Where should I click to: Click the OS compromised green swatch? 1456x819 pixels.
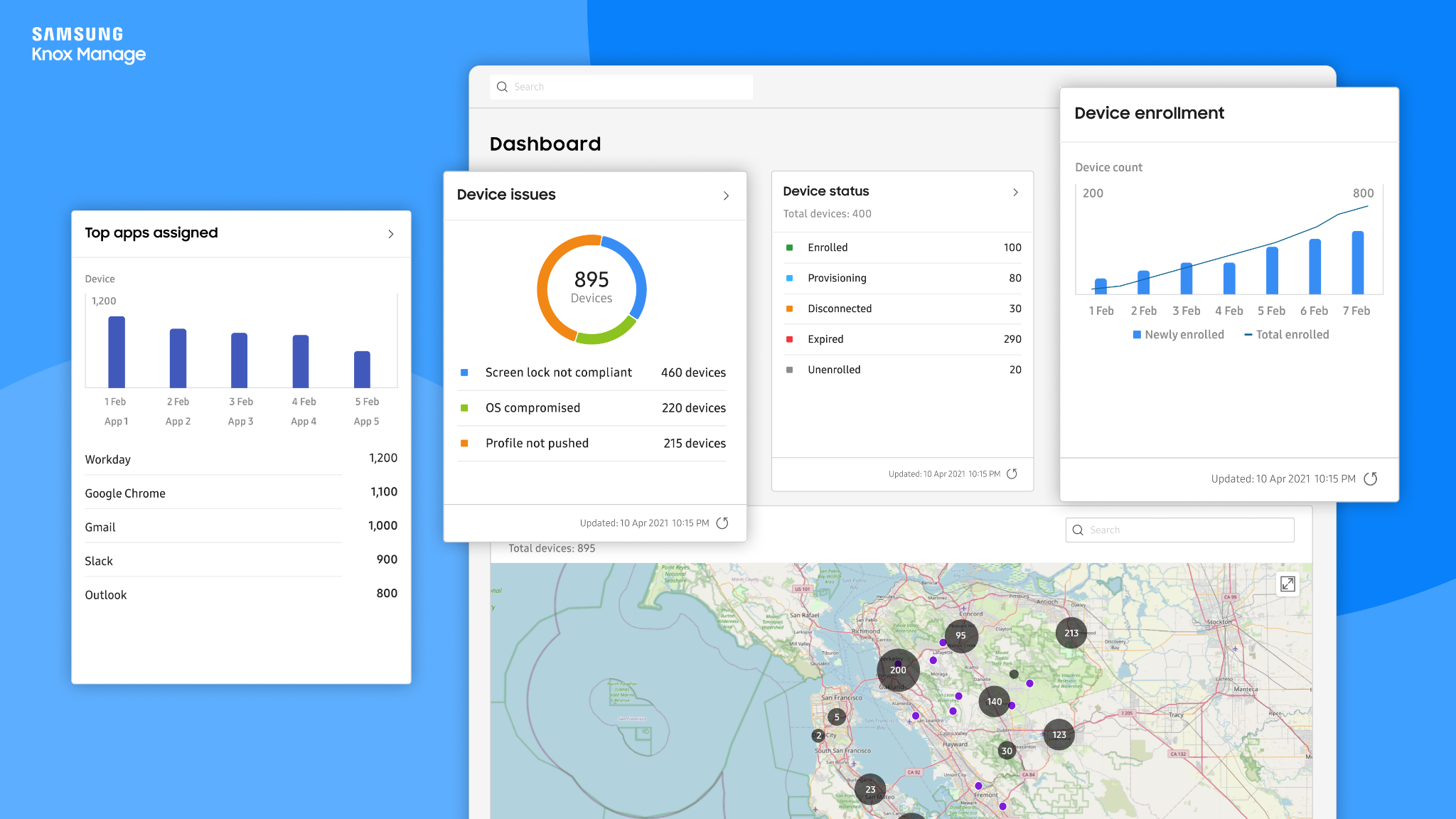pyautogui.click(x=464, y=408)
